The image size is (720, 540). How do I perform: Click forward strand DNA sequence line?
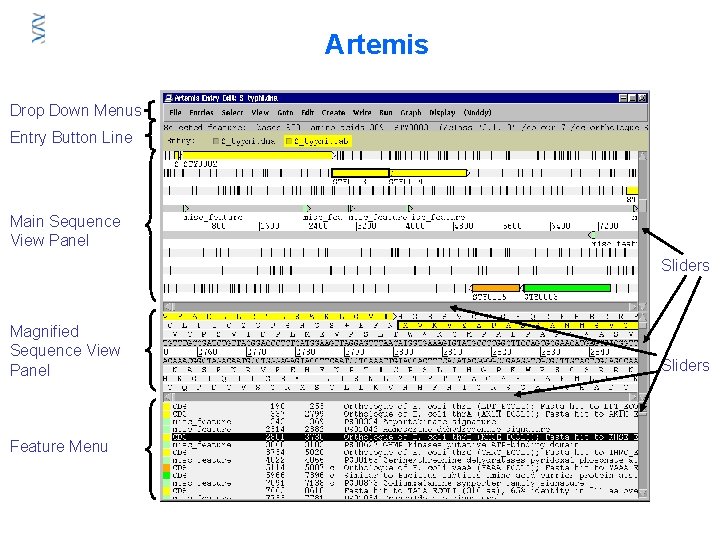[400, 343]
